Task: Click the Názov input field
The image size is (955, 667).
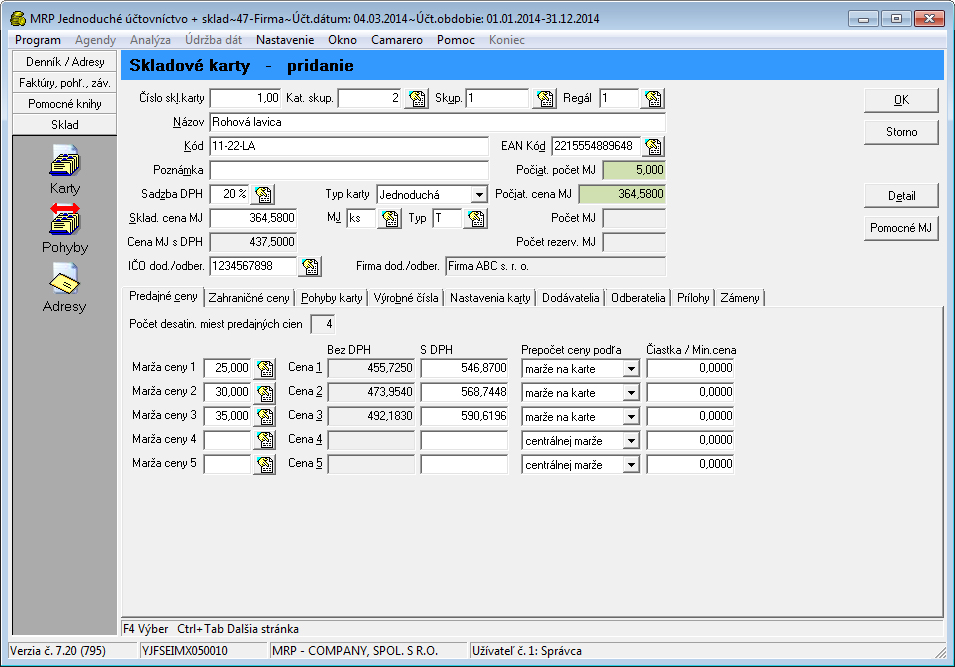Action: pyautogui.click(x=436, y=122)
